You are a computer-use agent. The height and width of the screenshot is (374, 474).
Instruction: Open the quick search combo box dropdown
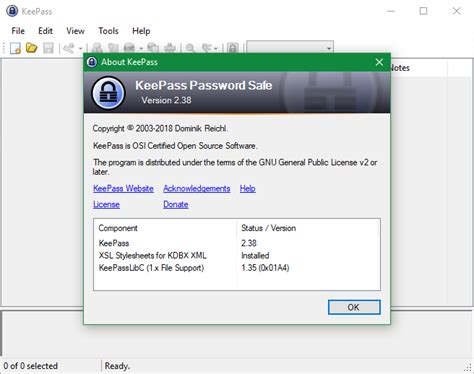click(329, 48)
